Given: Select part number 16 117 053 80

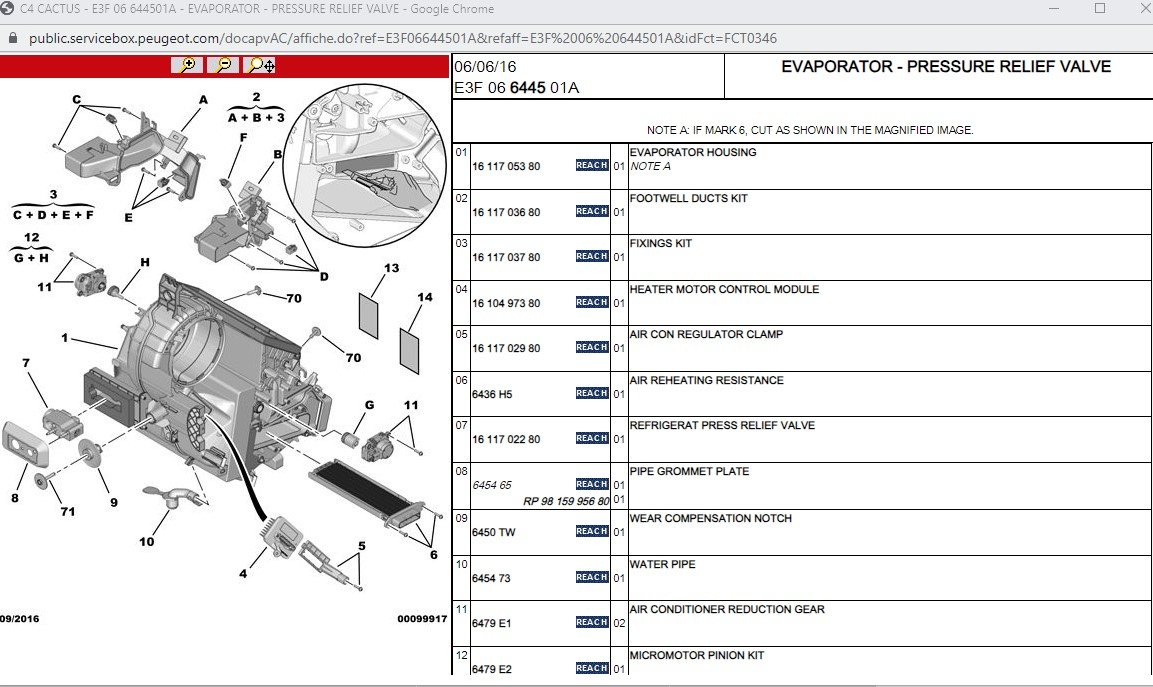Looking at the screenshot, I should pos(506,167).
